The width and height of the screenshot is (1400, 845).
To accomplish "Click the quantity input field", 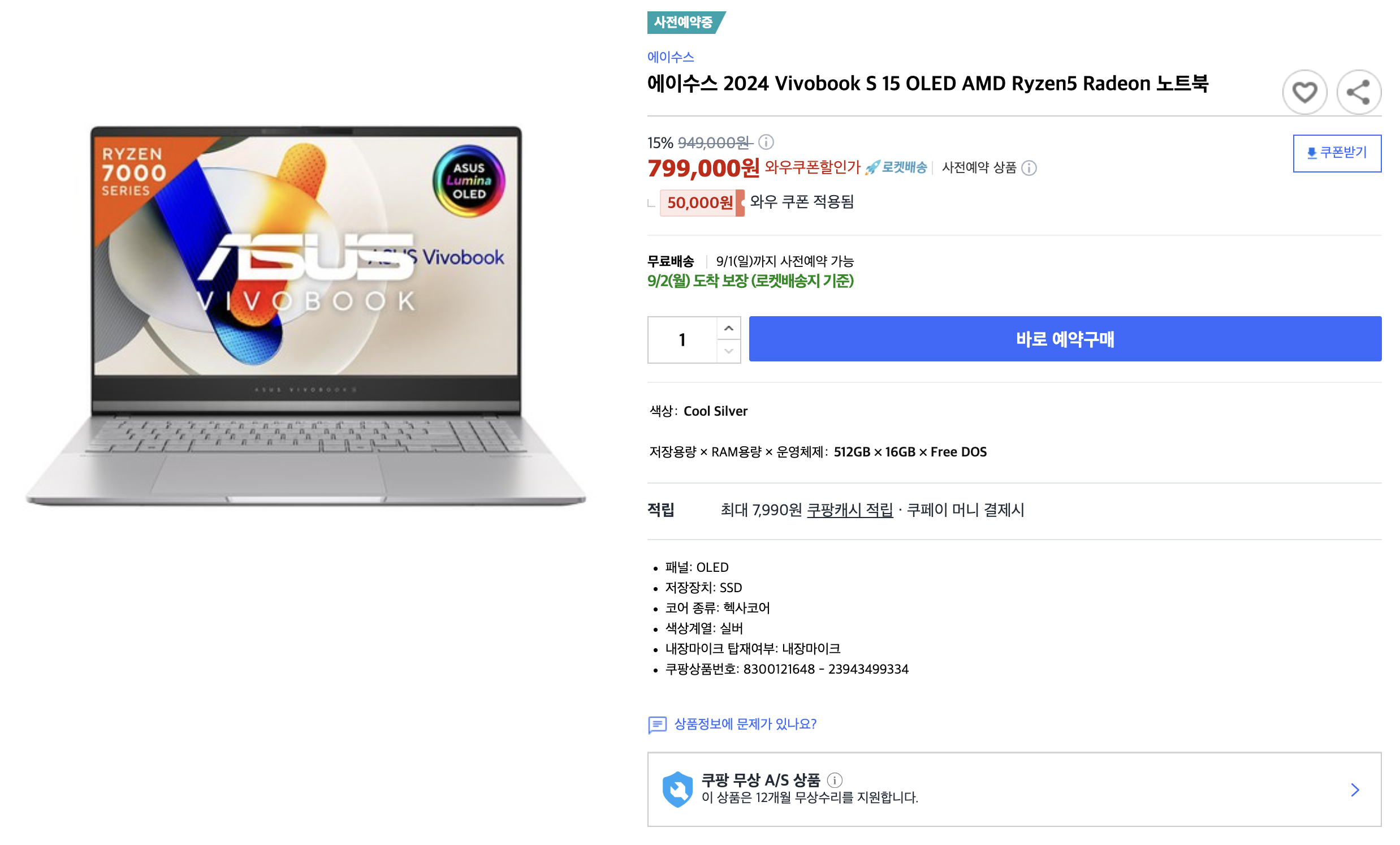I will tap(682, 340).
